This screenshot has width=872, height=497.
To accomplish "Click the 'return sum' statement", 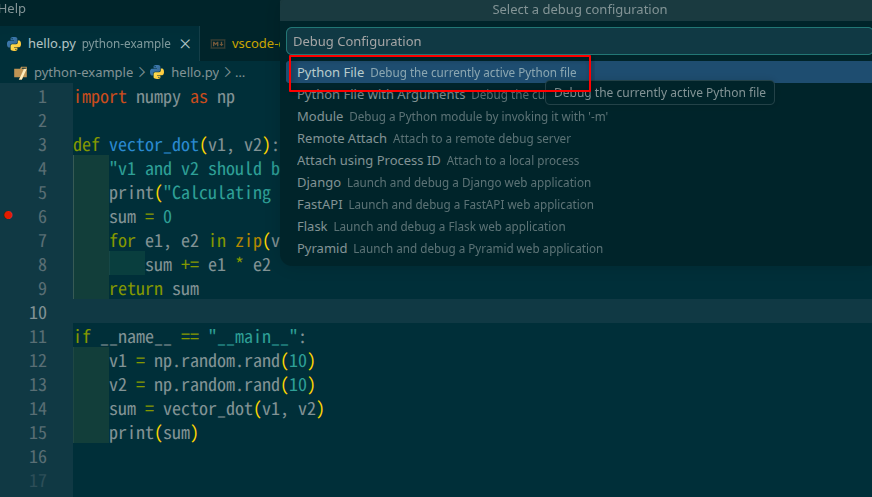I will click(x=154, y=289).
